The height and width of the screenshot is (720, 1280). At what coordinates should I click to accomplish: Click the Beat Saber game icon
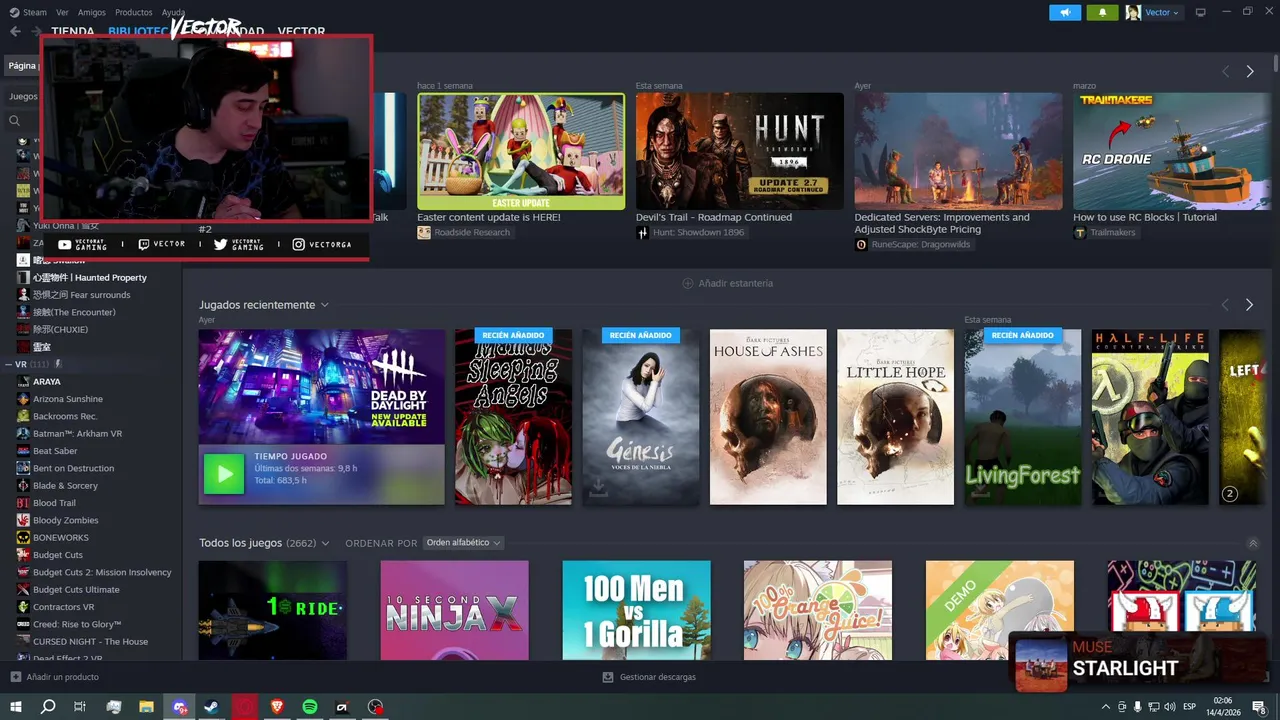click(23, 451)
